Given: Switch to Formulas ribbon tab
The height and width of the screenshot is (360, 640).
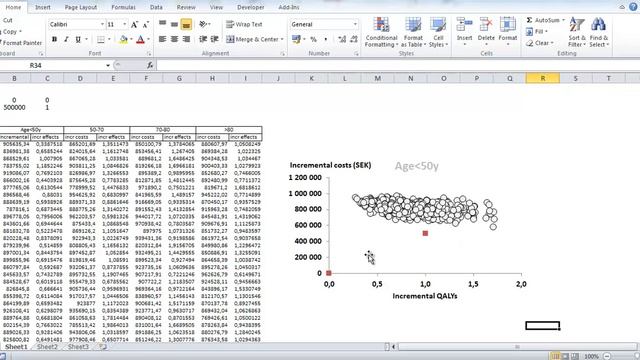Looking at the screenshot, I should point(123,7).
